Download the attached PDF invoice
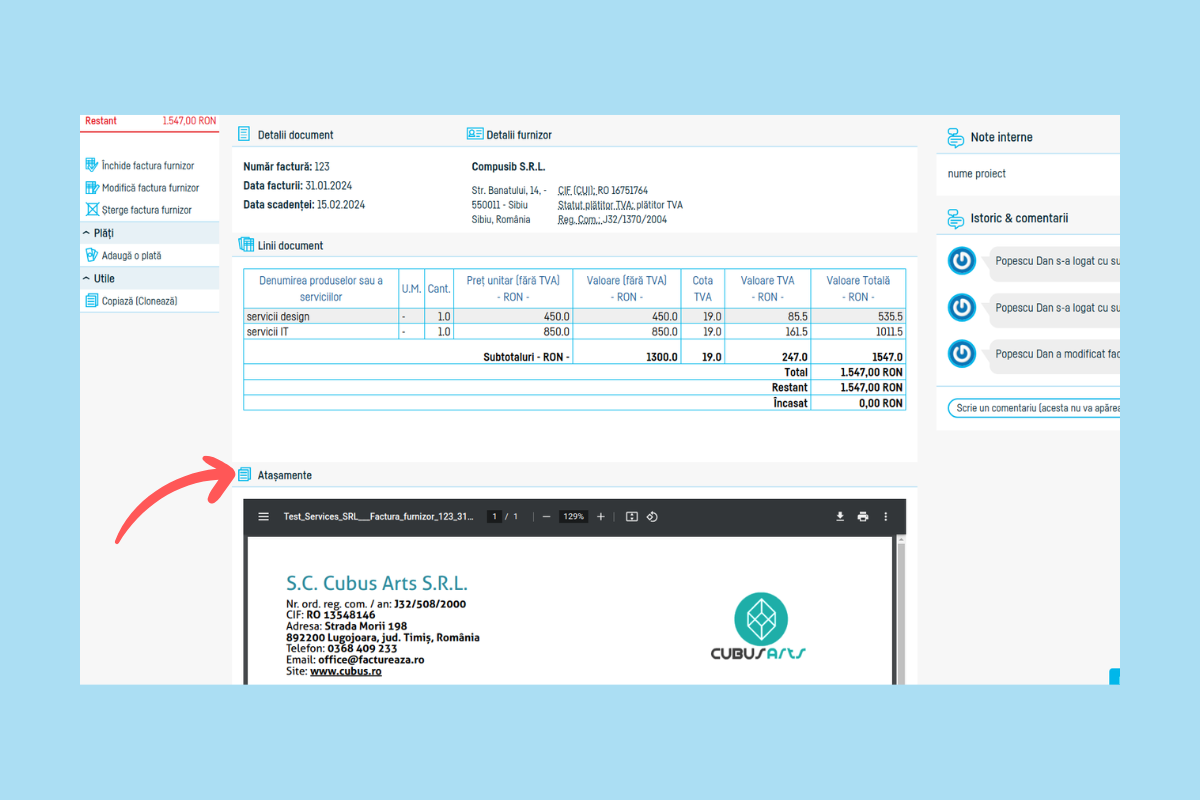The image size is (1200, 800). pyautogui.click(x=840, y=517)
